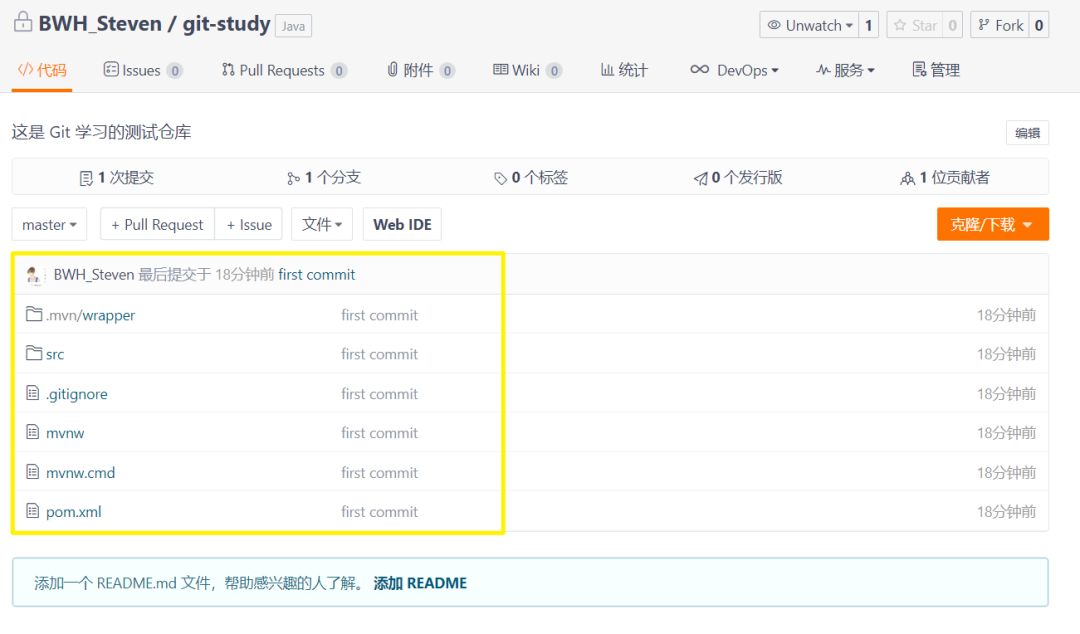The width and height of the screenshot is (1080, 634).
Task: Click the folder icon next to src
Action: click(x=33, y=354)
